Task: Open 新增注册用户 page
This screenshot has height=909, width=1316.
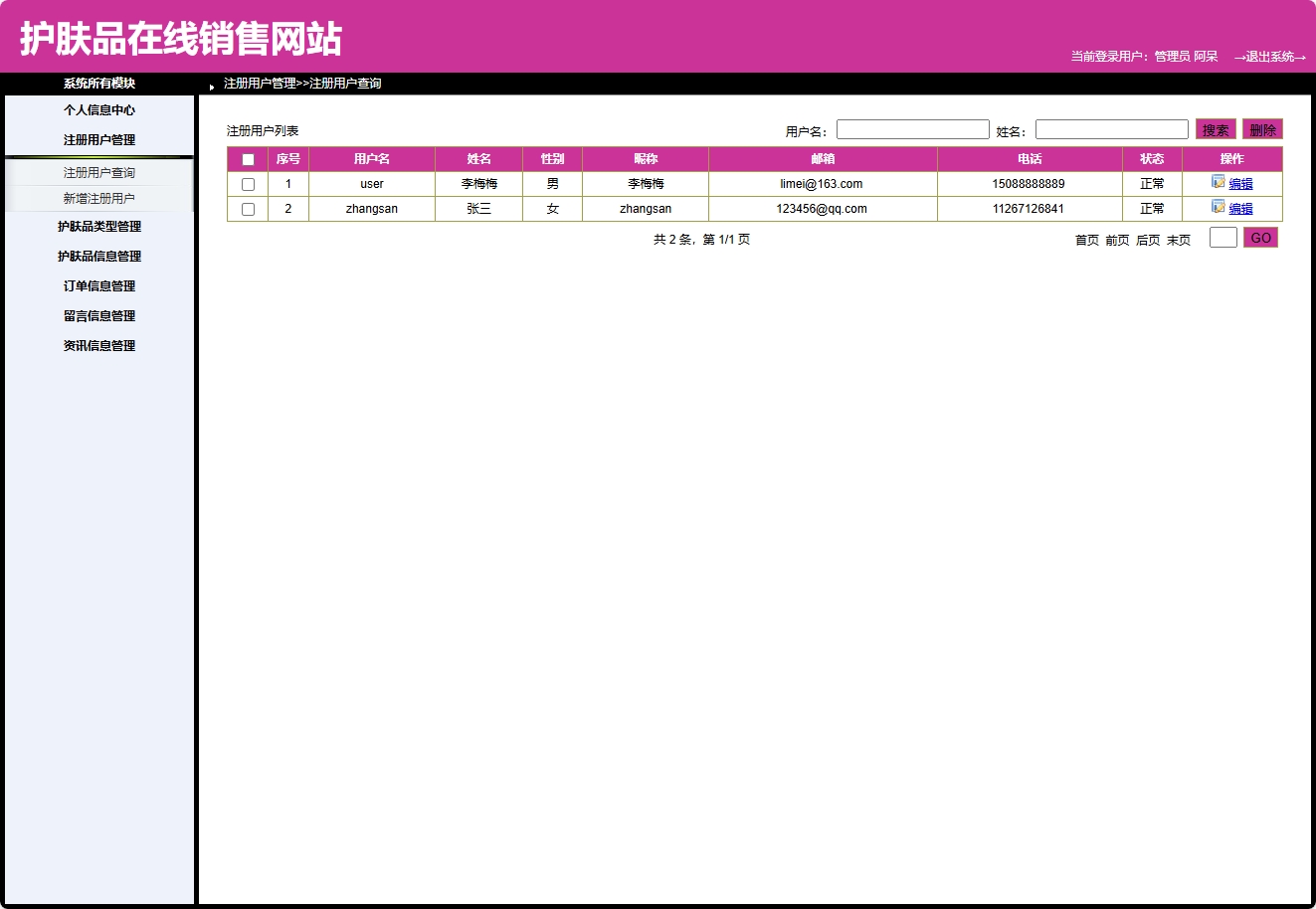Action: point(98,196)
